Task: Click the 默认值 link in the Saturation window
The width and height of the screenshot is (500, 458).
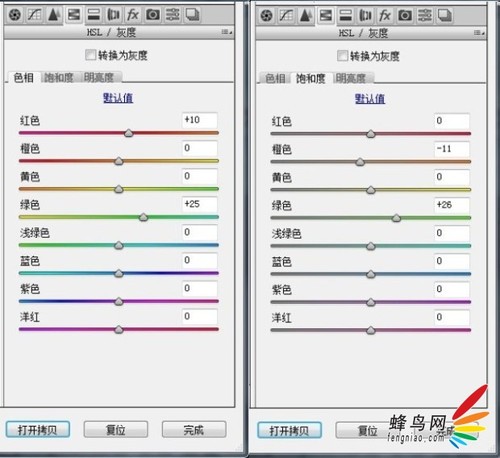Action: [x=370, y=99]
